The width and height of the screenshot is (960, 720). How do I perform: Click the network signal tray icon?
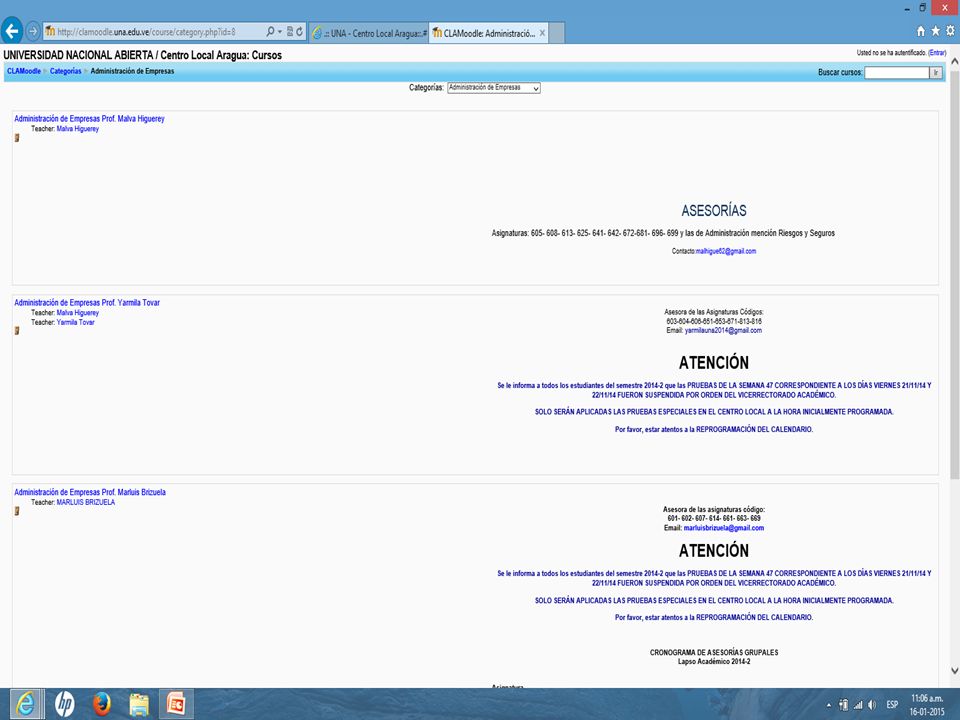(x=858, y=705)
